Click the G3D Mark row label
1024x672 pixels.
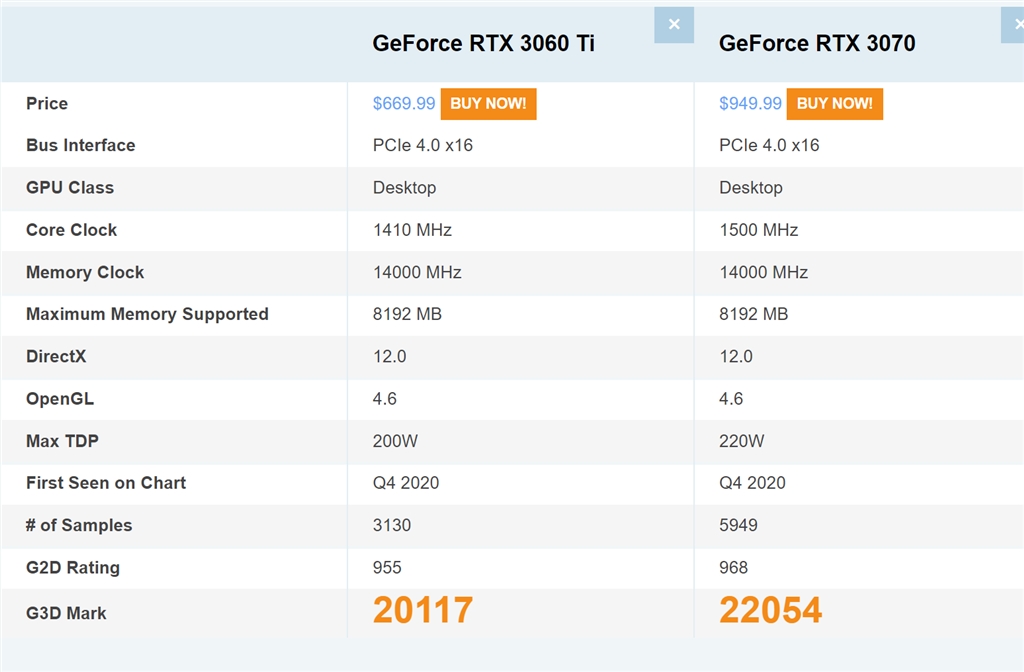pos(66,613)
